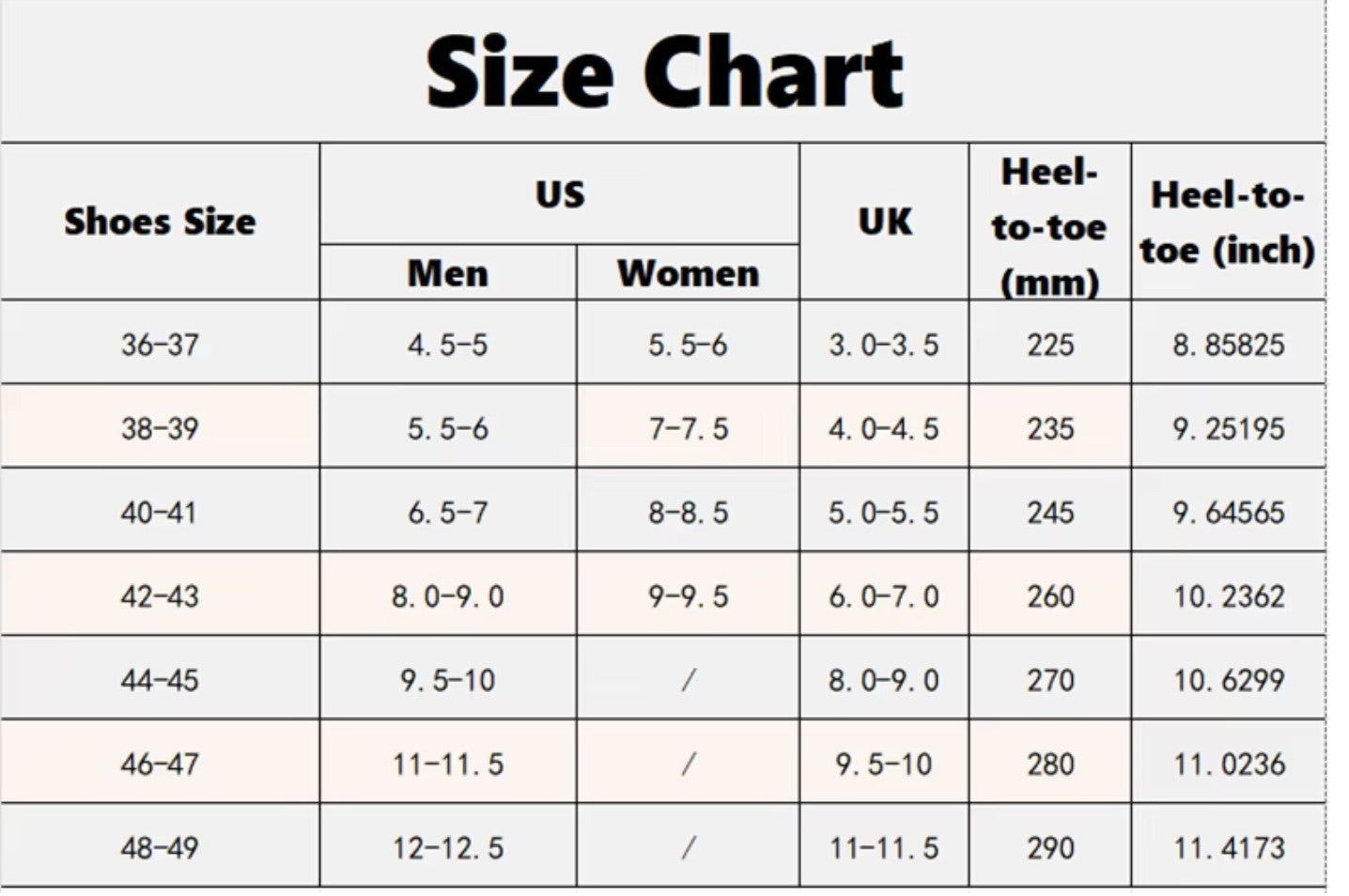Select the Men column subheader
Screen dimensions: 1349x896
point(448,273)
